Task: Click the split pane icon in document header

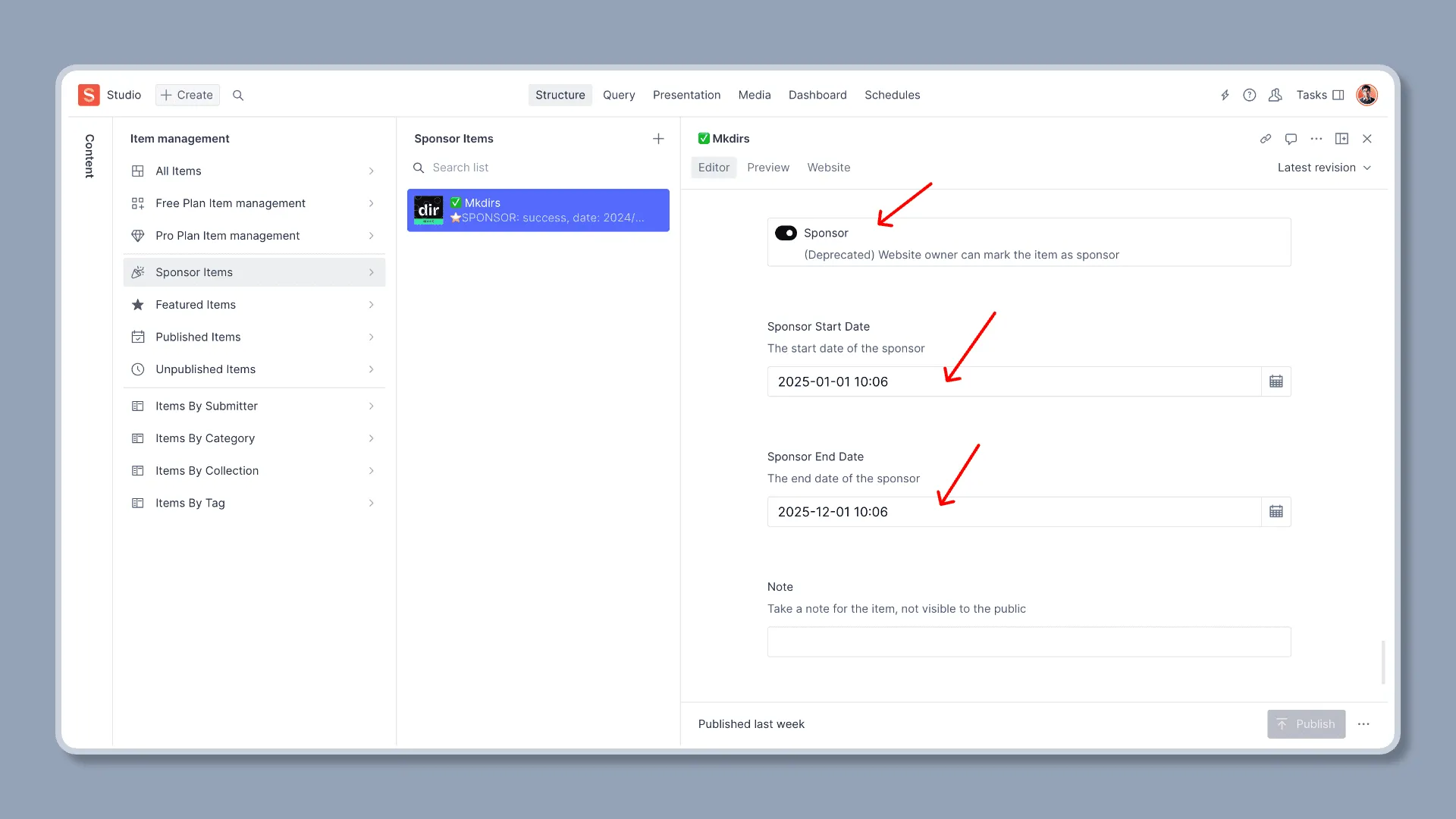Action: (1341, 139)
